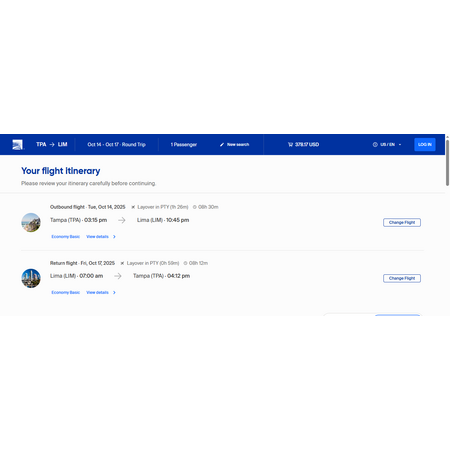Expand return flight View details chevron
The image size is (450, 450).
point(114,292)
